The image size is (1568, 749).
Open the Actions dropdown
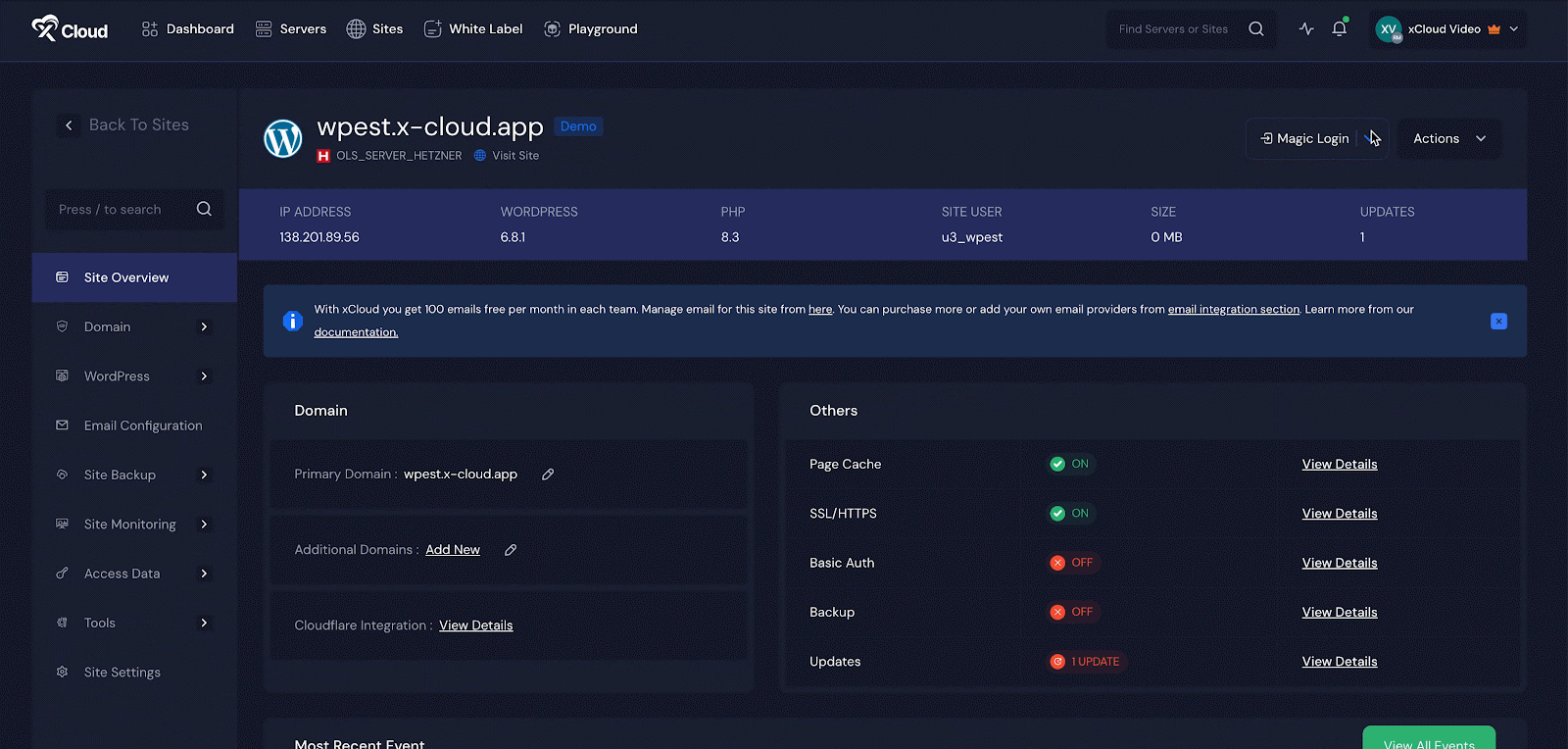pos(1449,138)
